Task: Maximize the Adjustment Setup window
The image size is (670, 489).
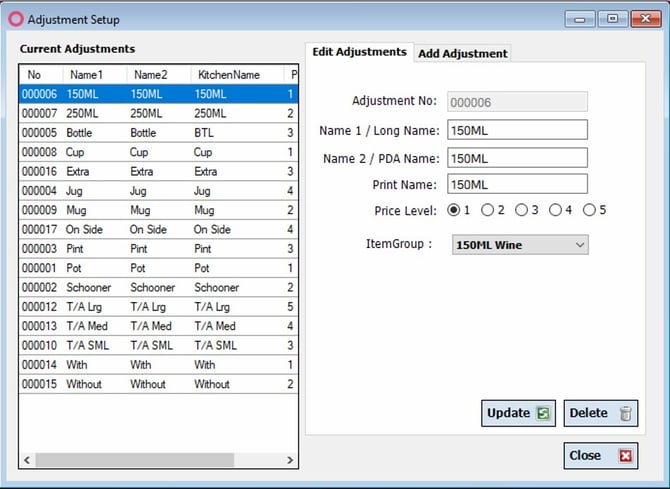Action: click(x=612, y=19)
